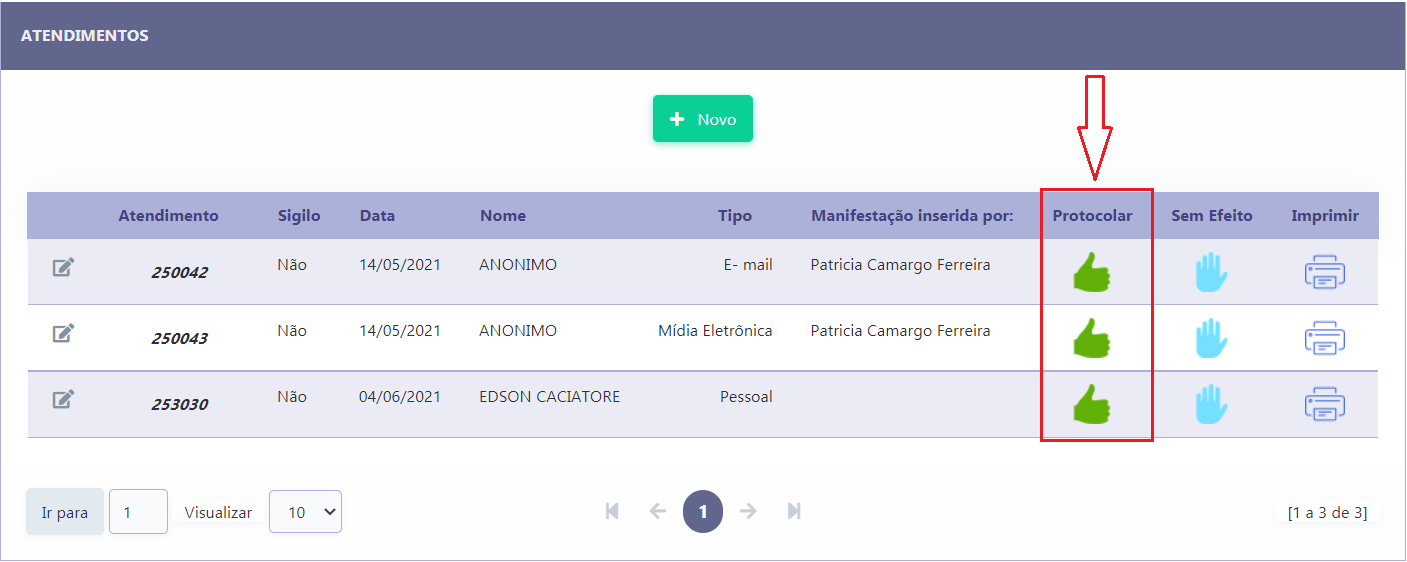
Task: Print the EDSON CACIATORE atendimento
Action: pyautogui.click(x=1324, y=404)
